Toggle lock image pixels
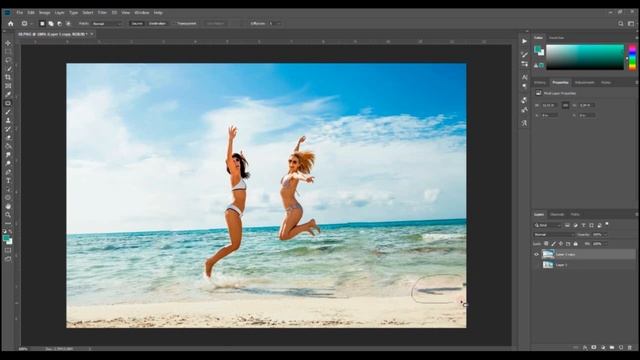The width and height of the screenshot is (640, 360). pos(553,244)
